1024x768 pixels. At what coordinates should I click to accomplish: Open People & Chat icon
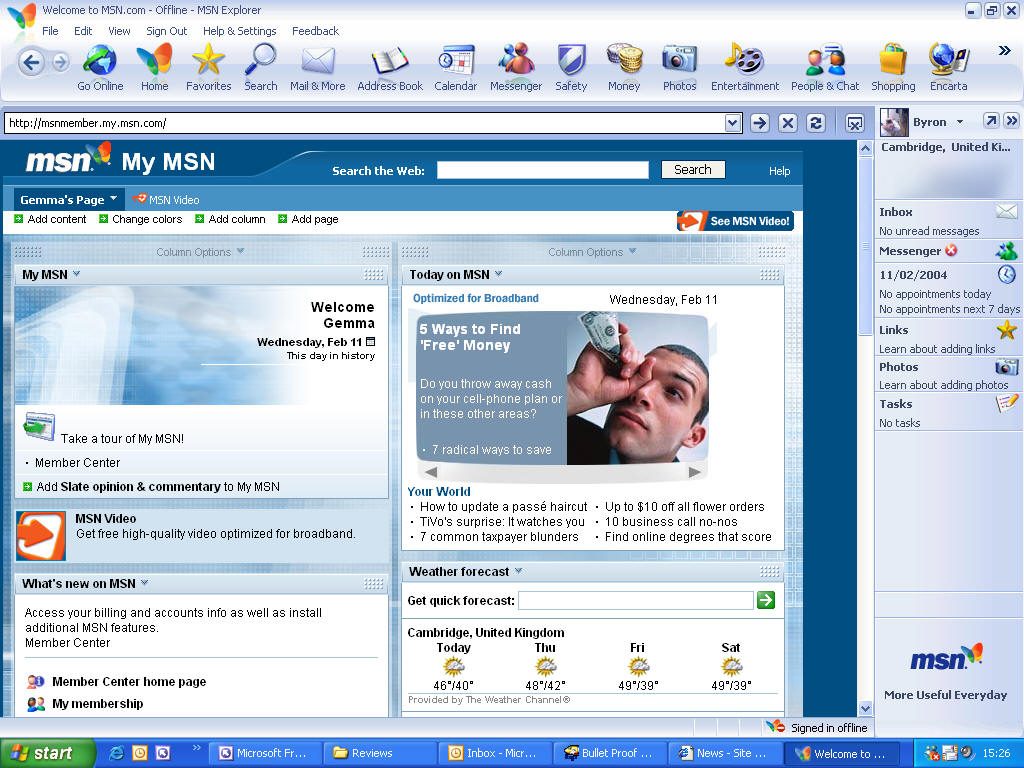(825, 61)
